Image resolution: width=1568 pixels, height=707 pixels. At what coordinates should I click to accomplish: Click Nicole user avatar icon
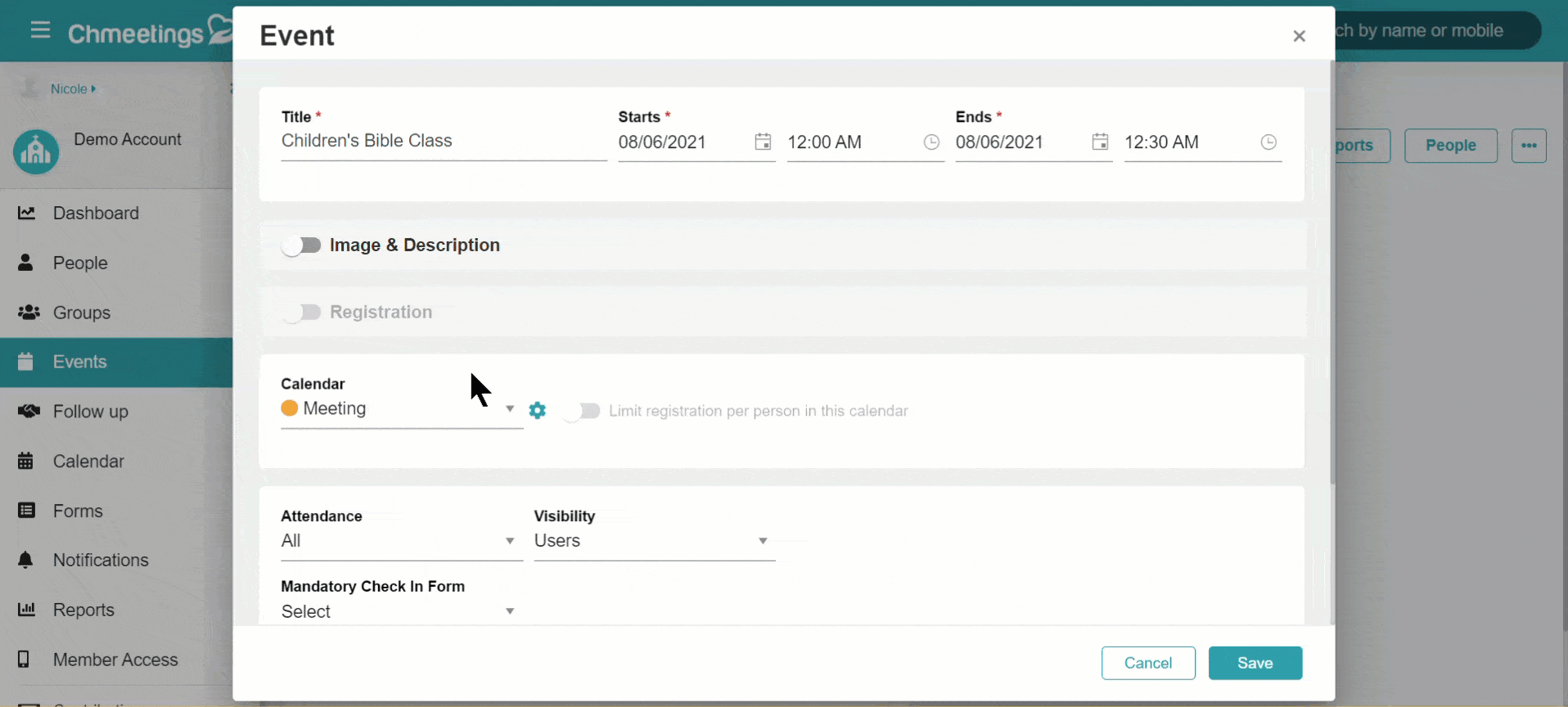29,88
